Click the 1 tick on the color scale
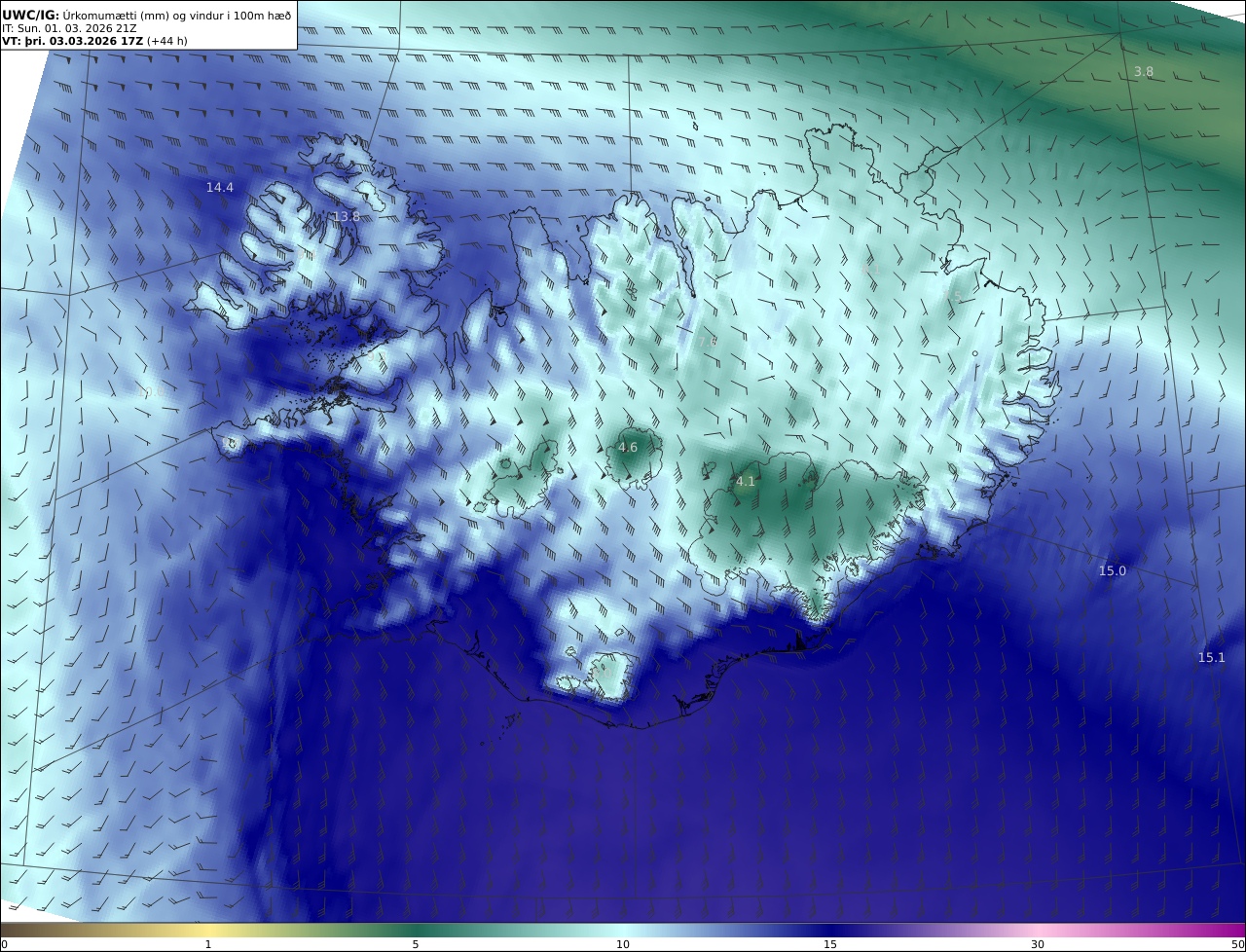The width and height of the screenshot is (1246, 952). [x=208, y=944]
